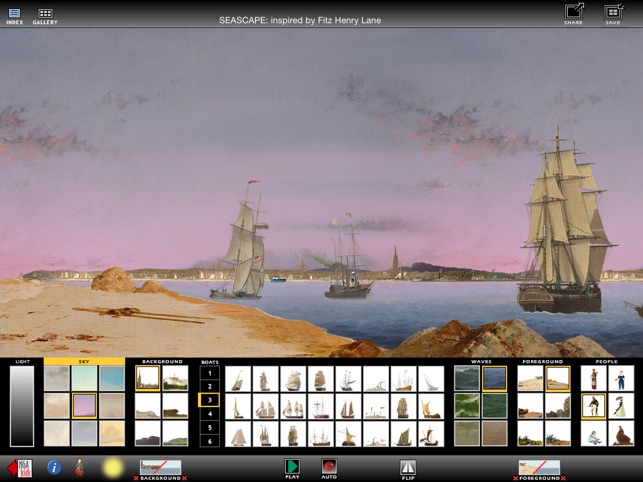The image size is (643, 482).
Task: Choose the pink-purple sky swatch
Action: click(x=84, y=406)
